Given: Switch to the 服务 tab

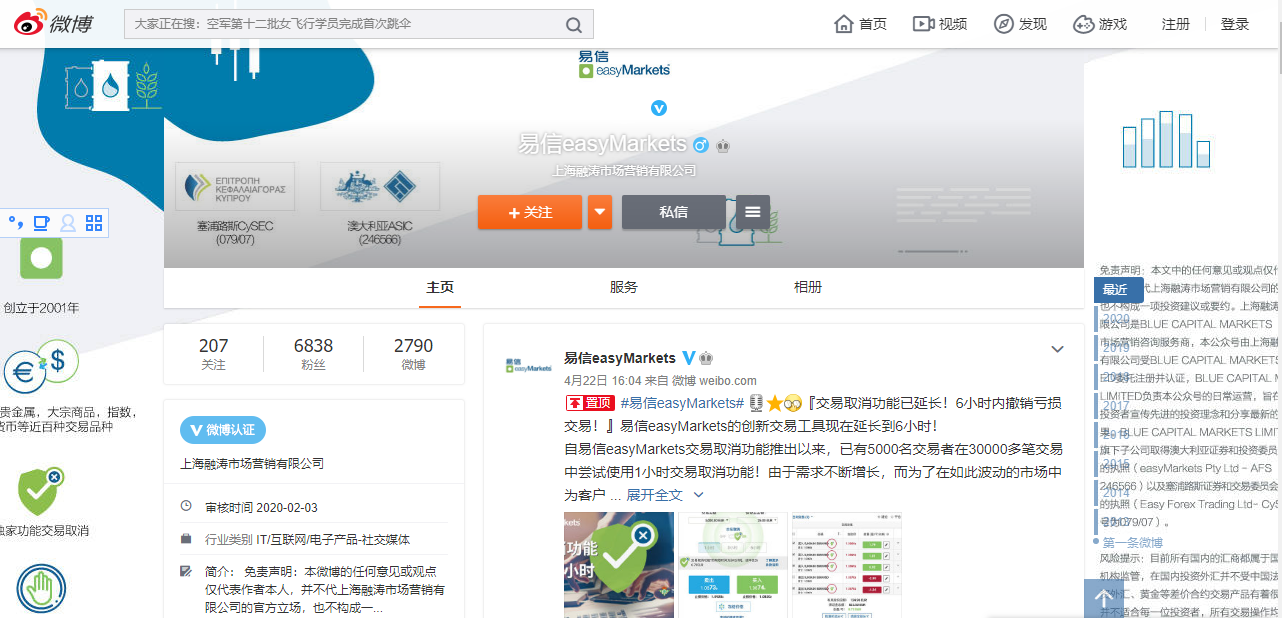Looking at the screenshot, I should click(x=623, y=287).
